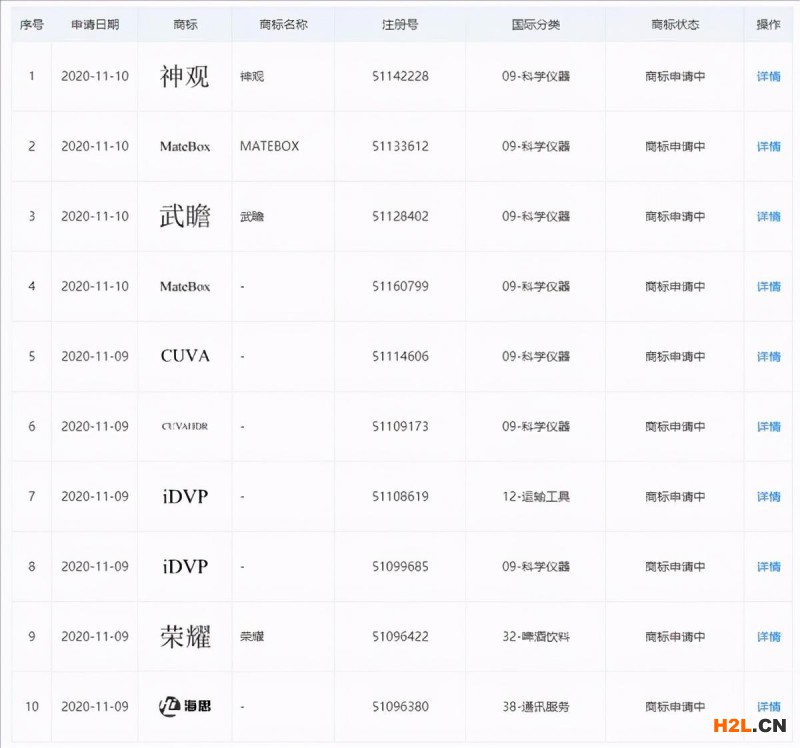Click the 注册号 column header
The image size is (800, 748).
pyautogui.click(x=400, y=24)
